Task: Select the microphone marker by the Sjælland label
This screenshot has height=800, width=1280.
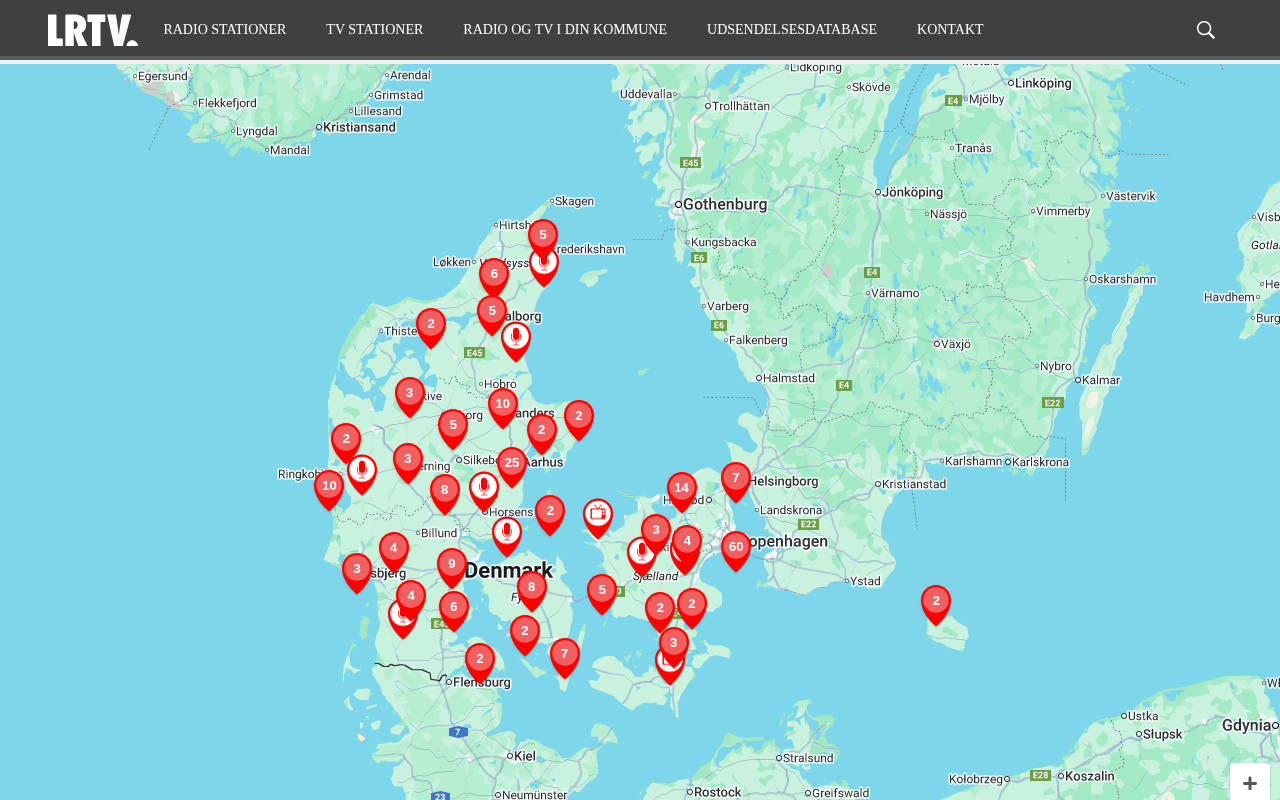Action: point(642,556)
